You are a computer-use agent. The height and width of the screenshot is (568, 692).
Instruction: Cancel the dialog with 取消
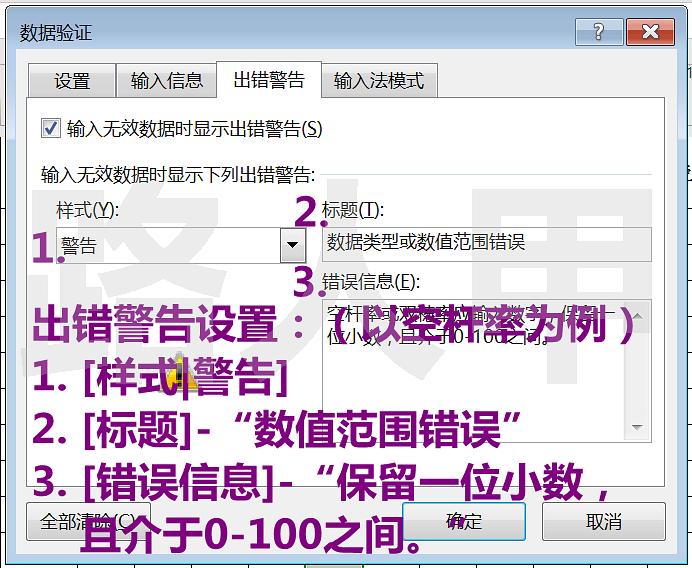point(603,521)
